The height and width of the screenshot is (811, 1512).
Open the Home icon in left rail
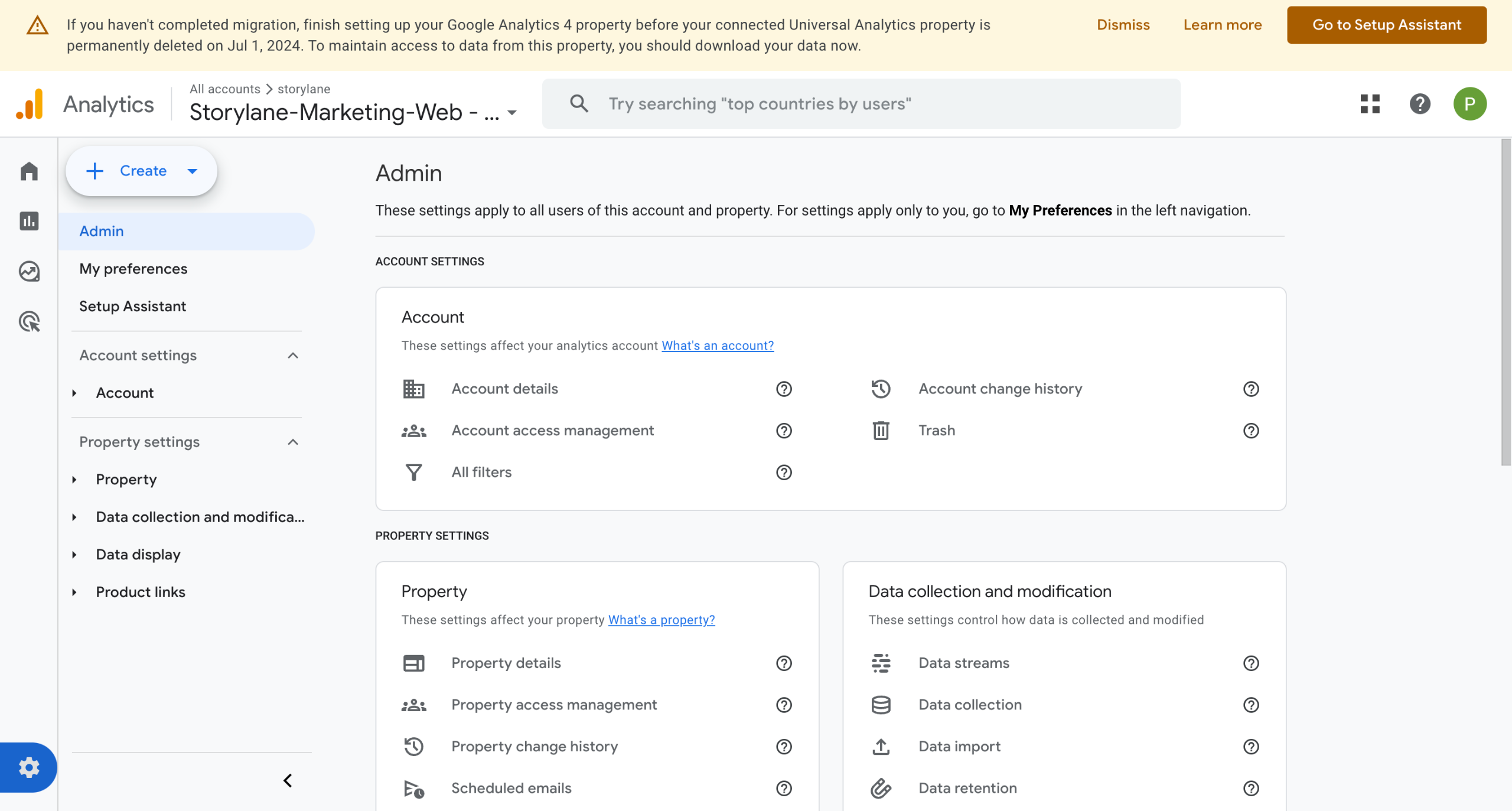click(x=29, y=171)
